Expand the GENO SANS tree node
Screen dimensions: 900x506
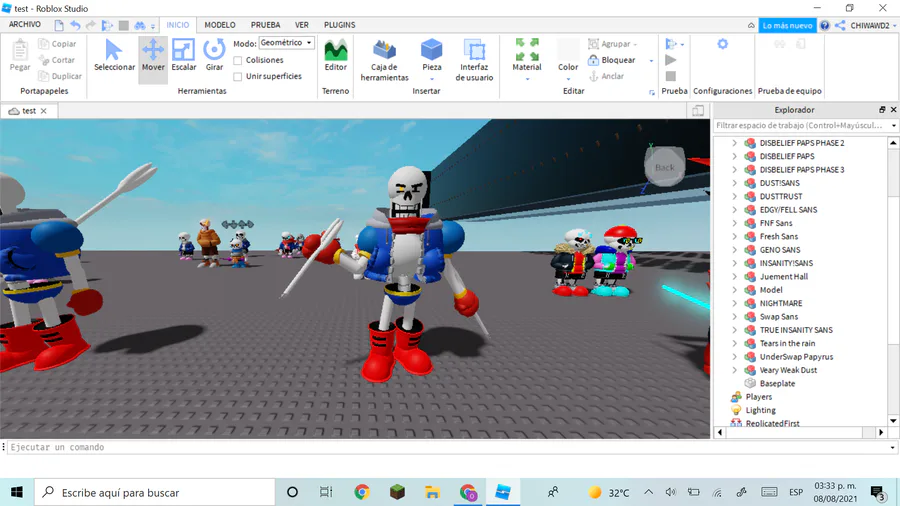coord(734,250)
